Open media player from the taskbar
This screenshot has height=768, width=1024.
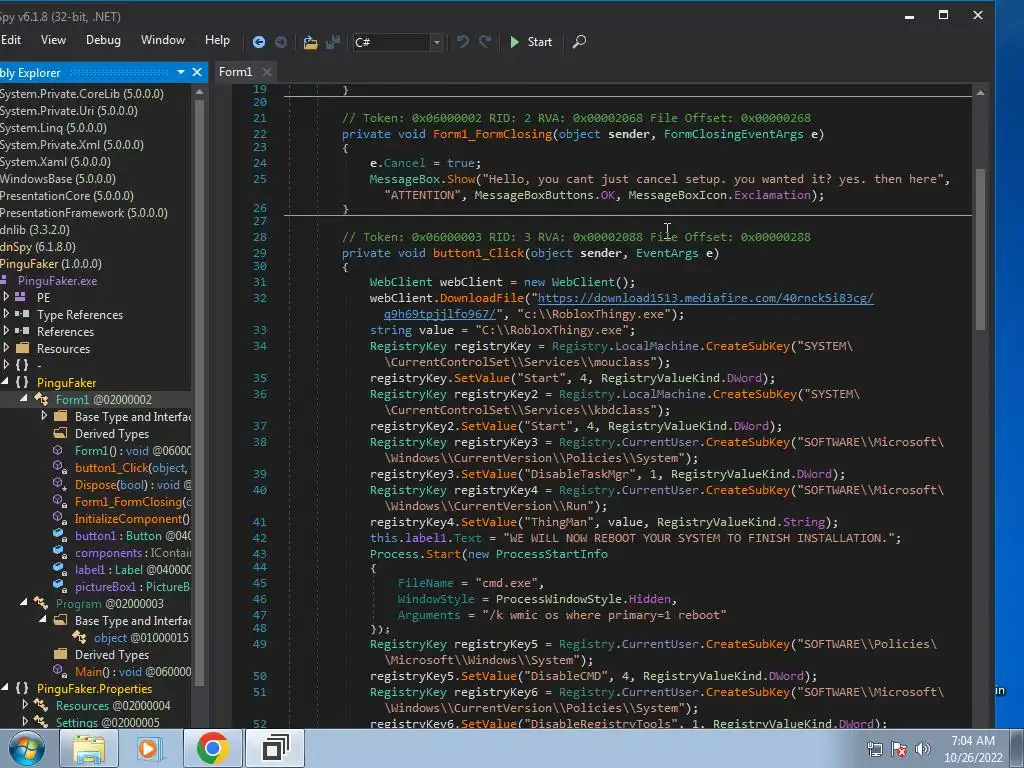pyautogui.click(x=148, y=748)
